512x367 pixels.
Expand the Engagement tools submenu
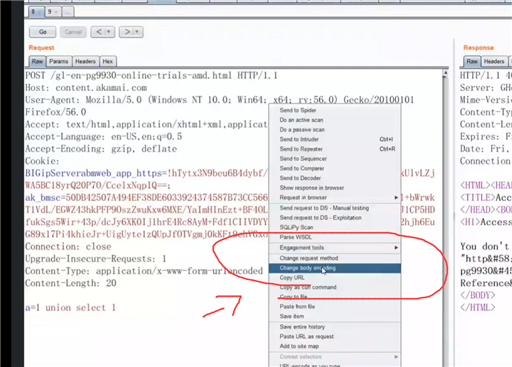[335, 248]
